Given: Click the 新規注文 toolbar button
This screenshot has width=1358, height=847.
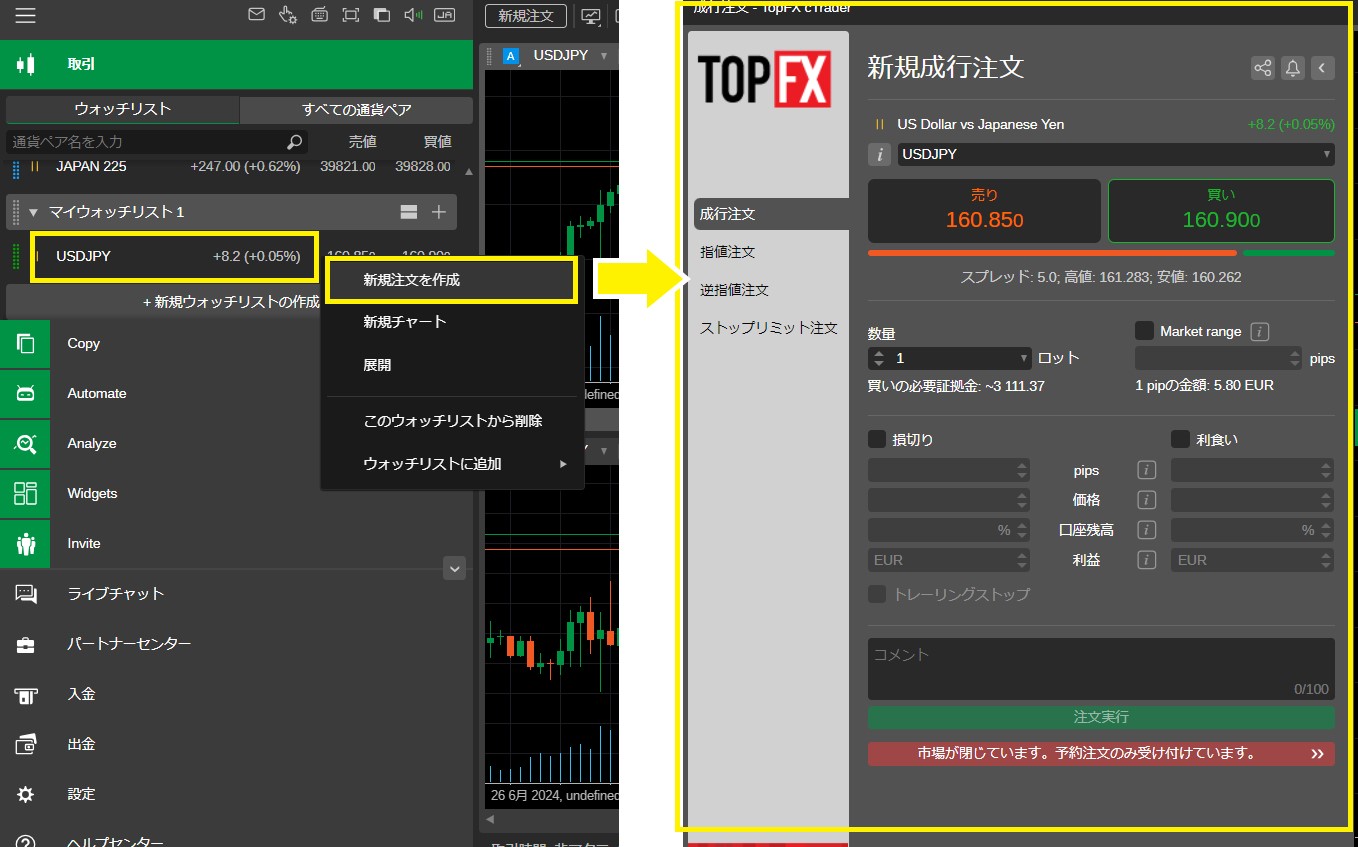Looking at the screenshot, I should [x=526, y=16].
